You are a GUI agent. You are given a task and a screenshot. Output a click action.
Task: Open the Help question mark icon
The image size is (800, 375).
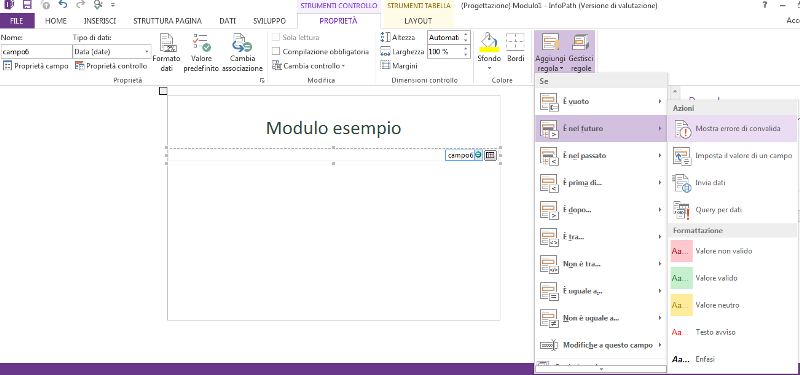pos(765,5)
